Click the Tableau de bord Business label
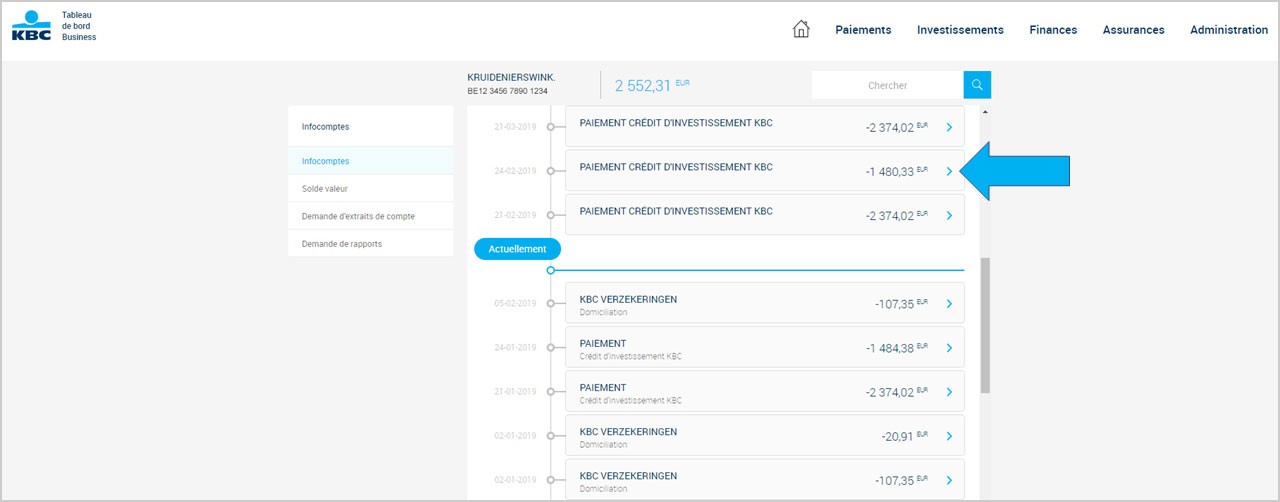Image resolution: width=1280 pixels, height=502 pixels. [79, 26]
